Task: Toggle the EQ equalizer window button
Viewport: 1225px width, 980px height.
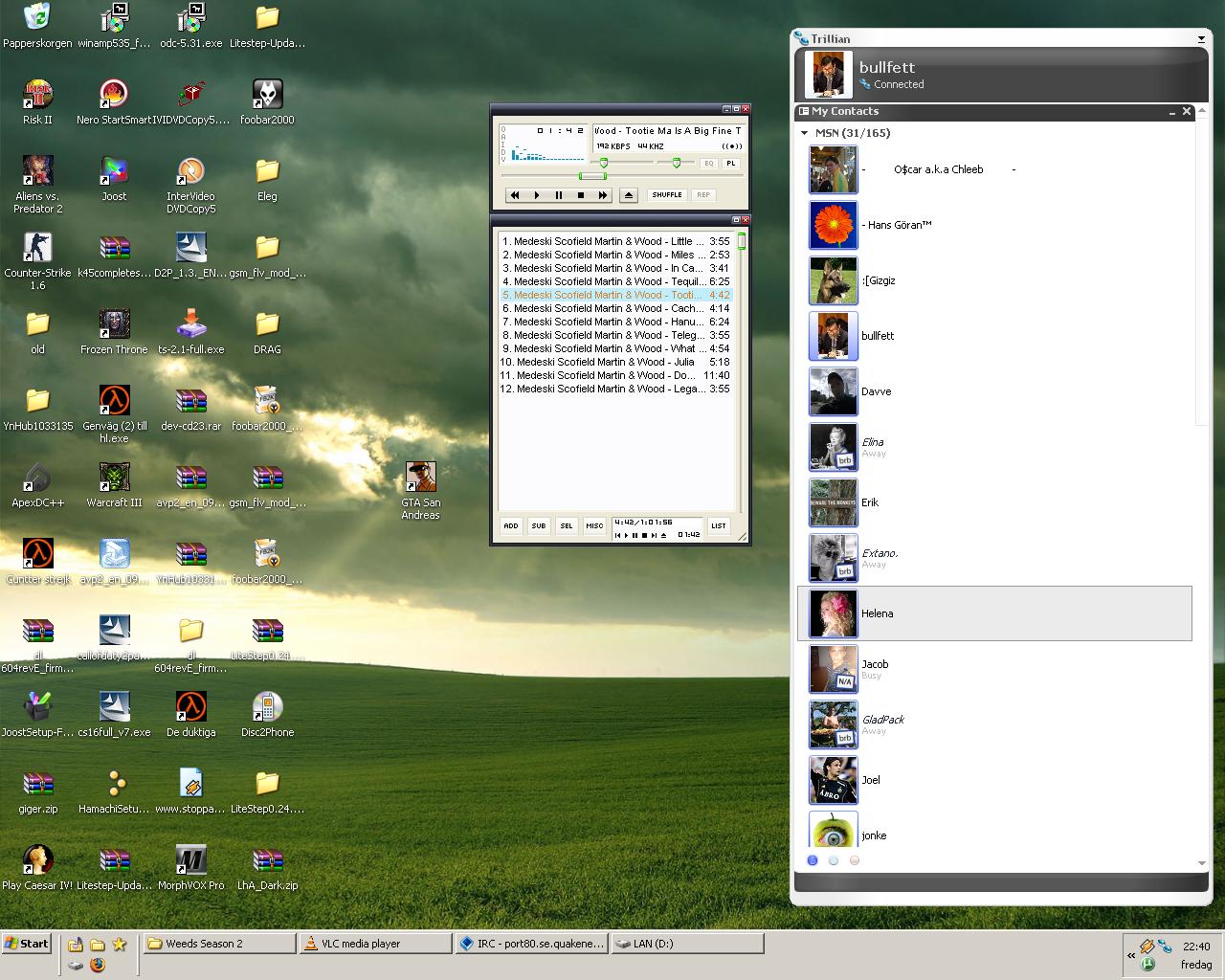Action: (x=709, y=164)
